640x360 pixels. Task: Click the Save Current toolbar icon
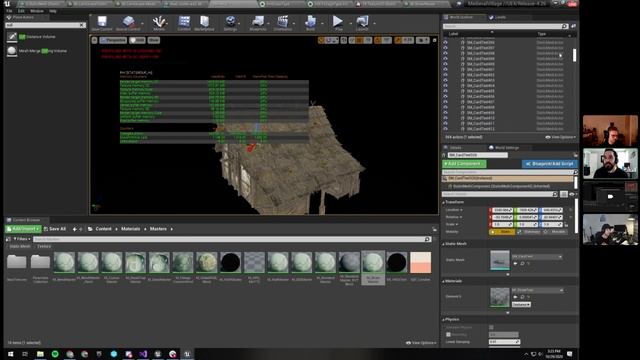click(x=102, y=23)
